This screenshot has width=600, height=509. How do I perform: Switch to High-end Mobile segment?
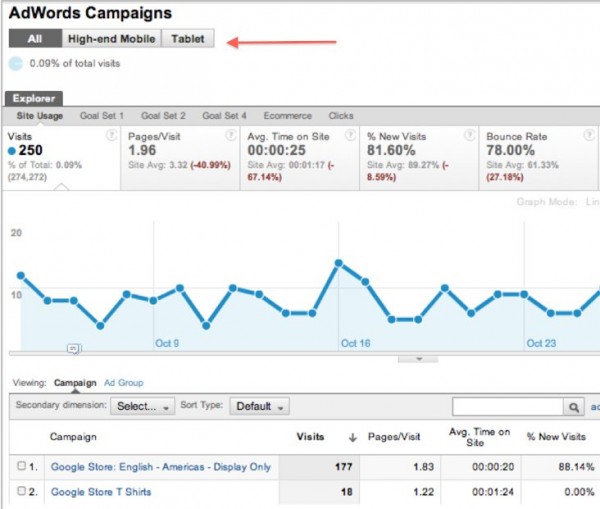pyautogui.click(x=111, y=39)
